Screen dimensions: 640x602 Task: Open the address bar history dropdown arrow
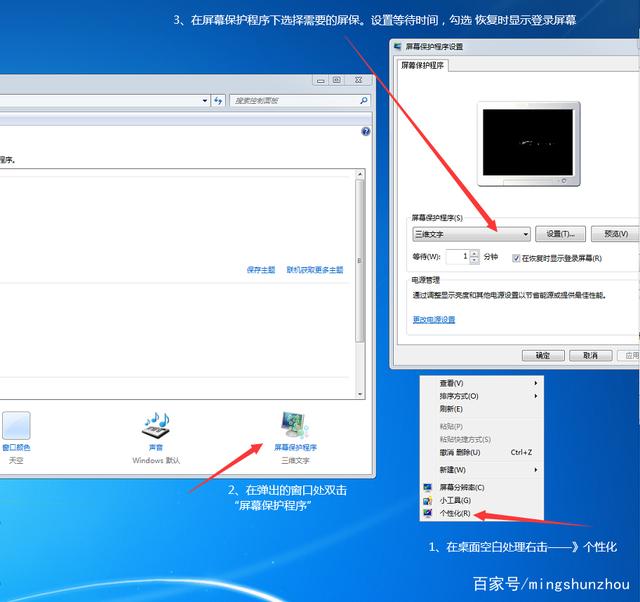205,100
